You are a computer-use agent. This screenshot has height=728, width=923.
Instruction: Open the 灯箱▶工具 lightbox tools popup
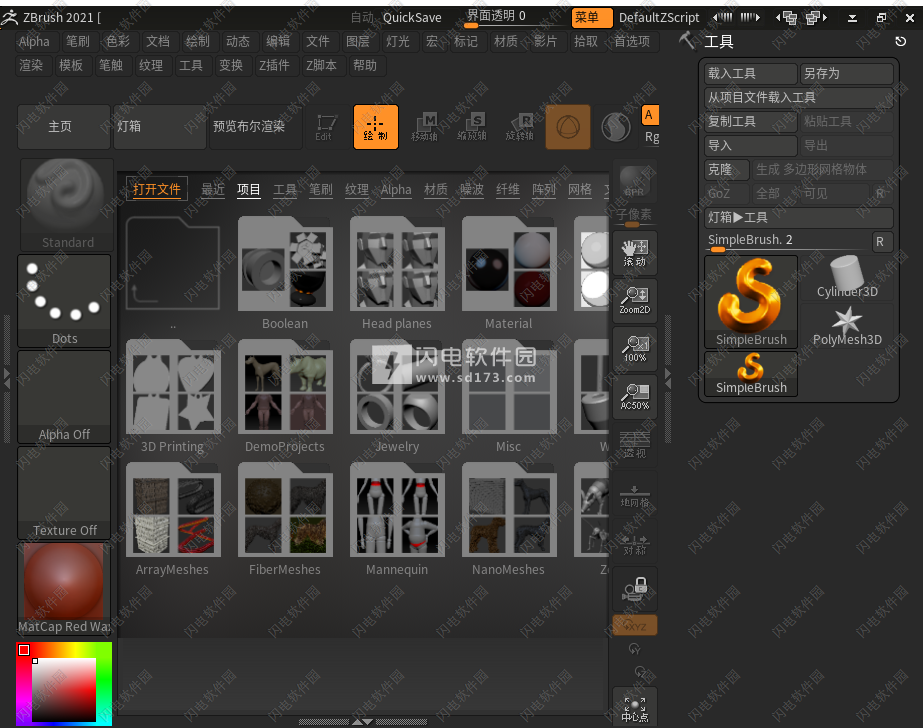799,218
